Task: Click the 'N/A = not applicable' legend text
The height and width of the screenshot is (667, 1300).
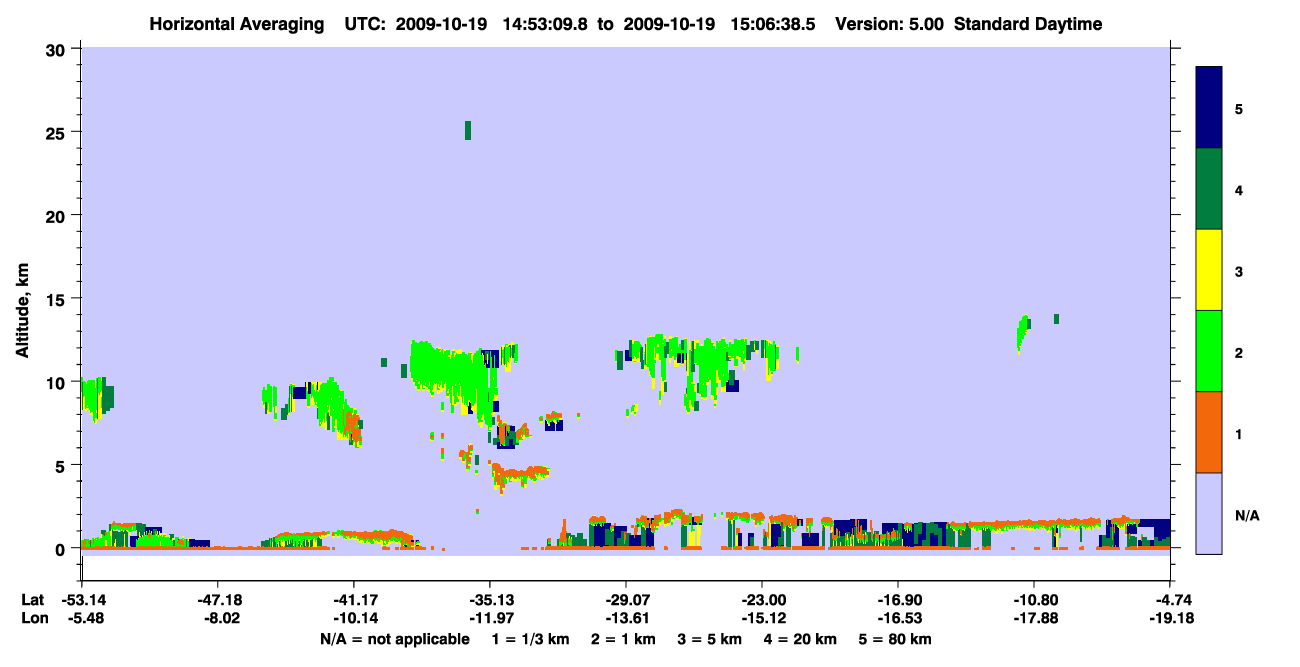Action: click(394, 639)
